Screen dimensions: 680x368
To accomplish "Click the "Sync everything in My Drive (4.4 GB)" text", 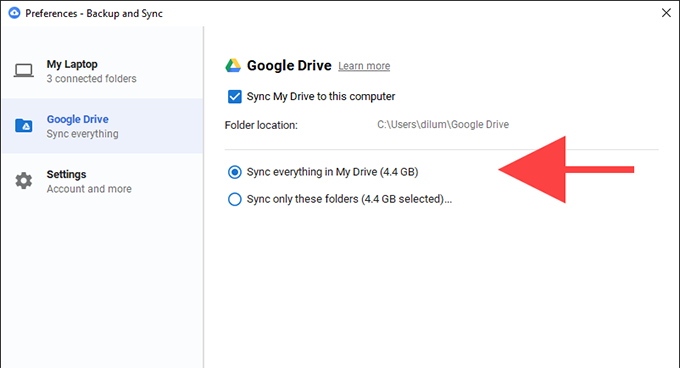I will 332,172.
